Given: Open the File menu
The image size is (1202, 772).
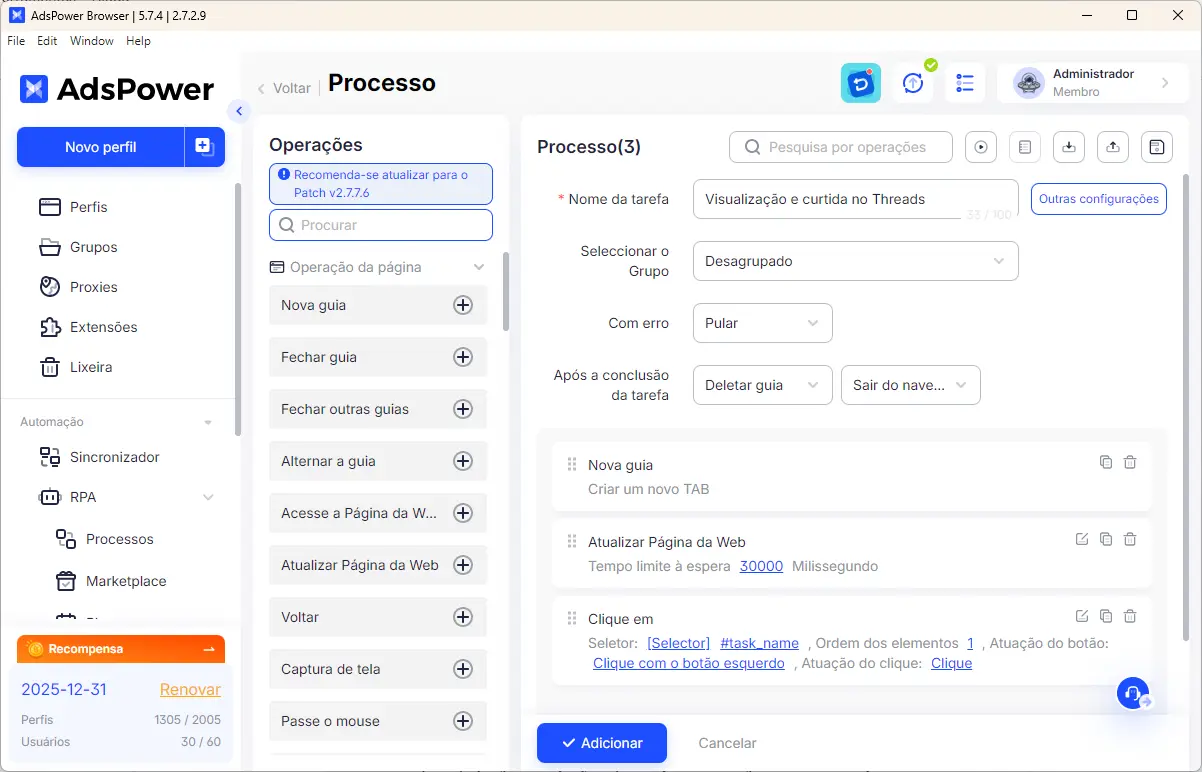Looking at the screenshot, I should 16,41.
